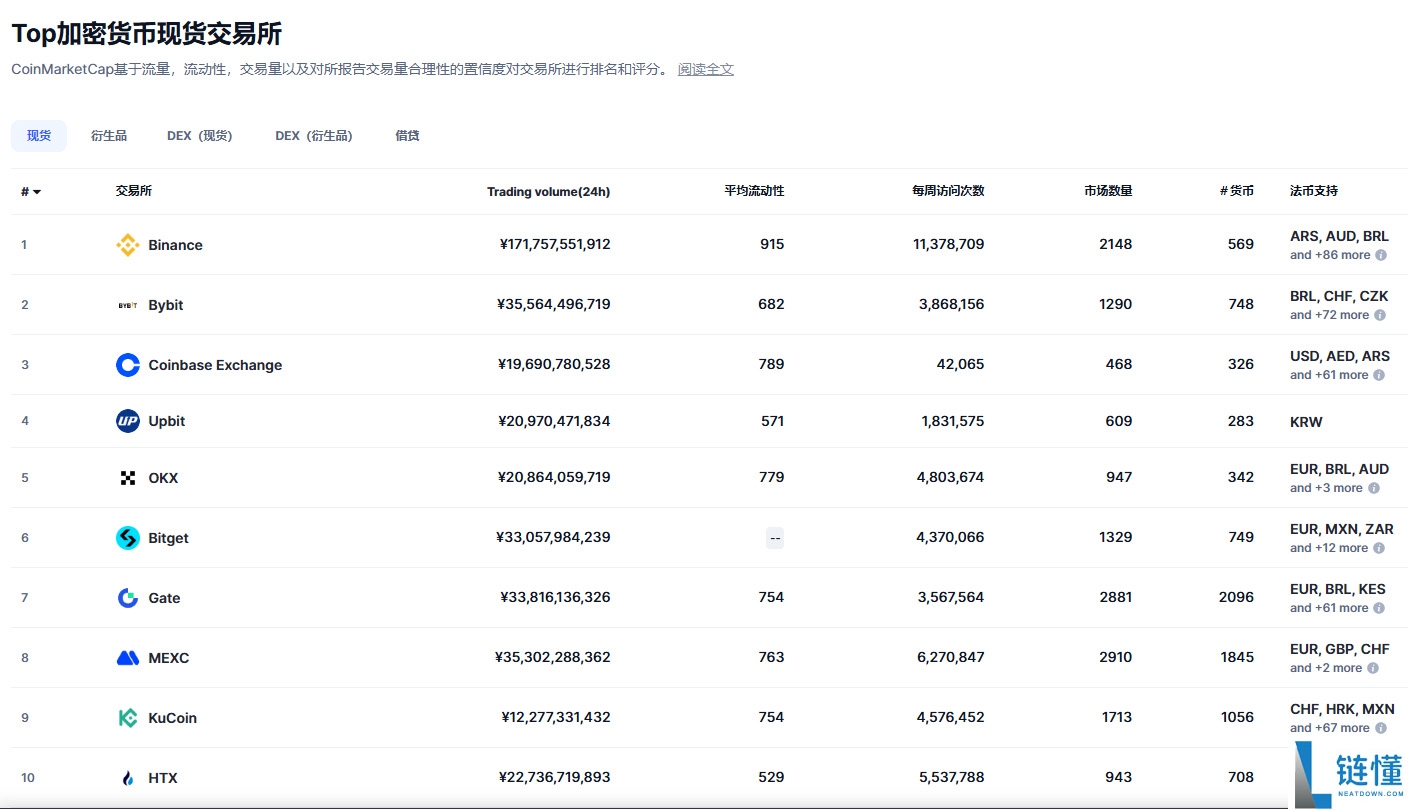Click Binance fiat list ARS, AUD, BRL
Image resolution: width=1408 pixels, height=810 pixels.
point(1339,237)
